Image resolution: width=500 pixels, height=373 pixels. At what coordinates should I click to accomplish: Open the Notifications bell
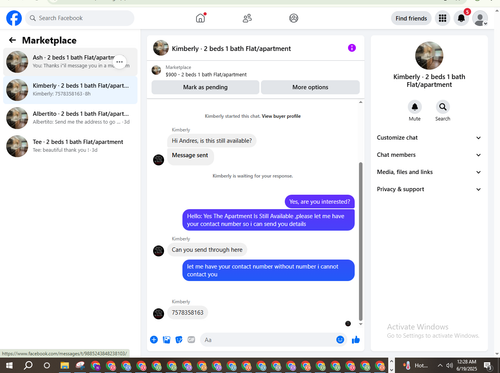[x=461, y=18]
